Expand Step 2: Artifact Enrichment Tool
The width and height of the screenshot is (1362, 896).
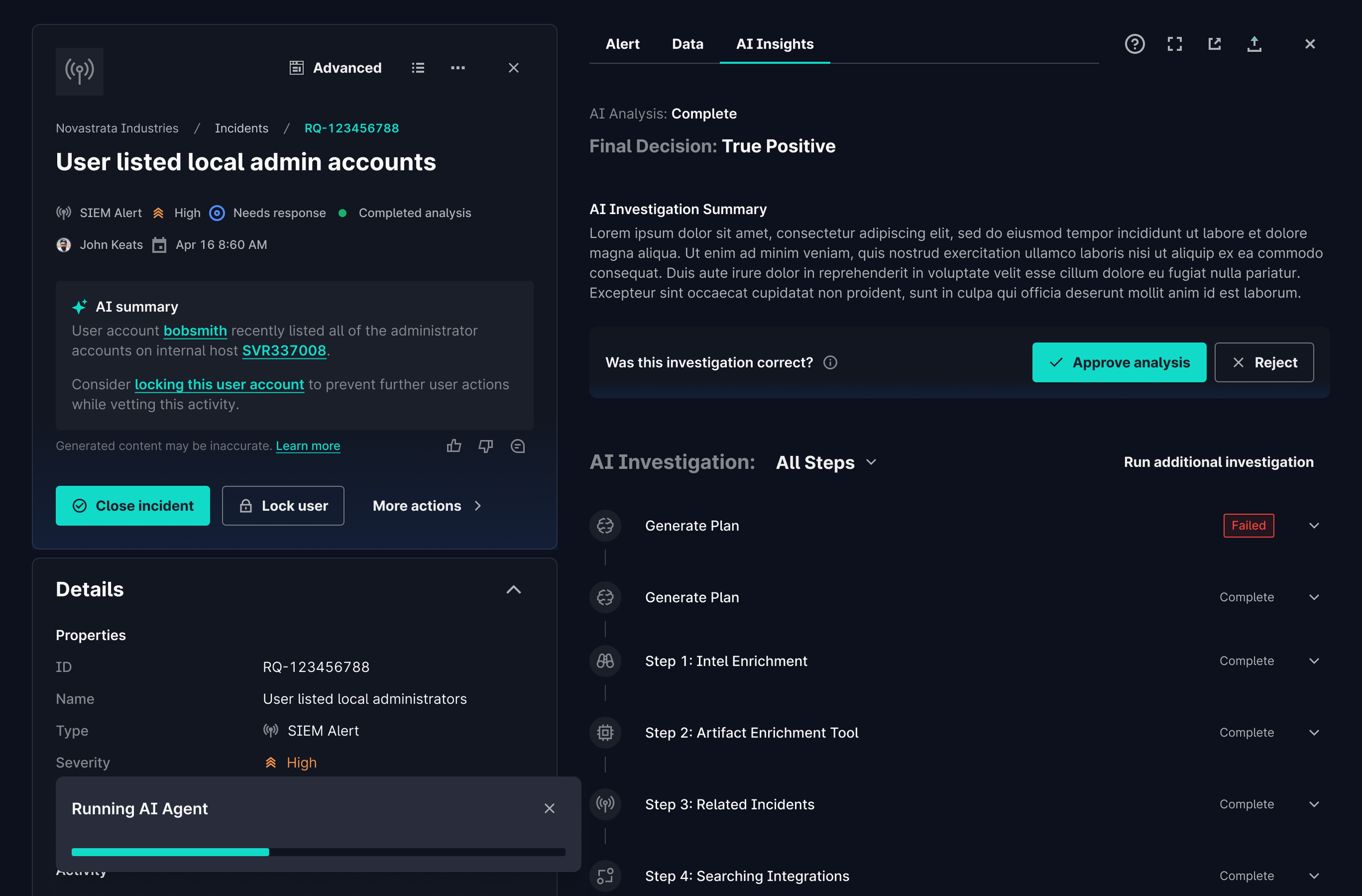tap(1314, 733)
